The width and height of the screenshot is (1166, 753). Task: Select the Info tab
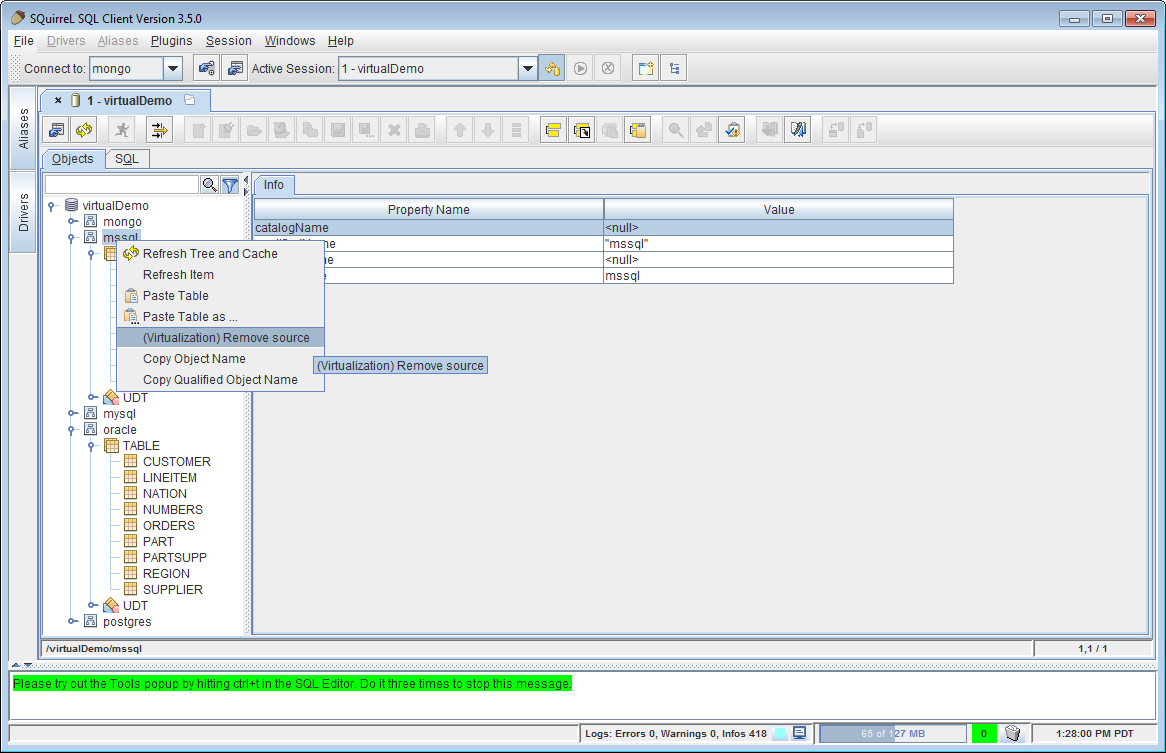(x=274, y=184)
